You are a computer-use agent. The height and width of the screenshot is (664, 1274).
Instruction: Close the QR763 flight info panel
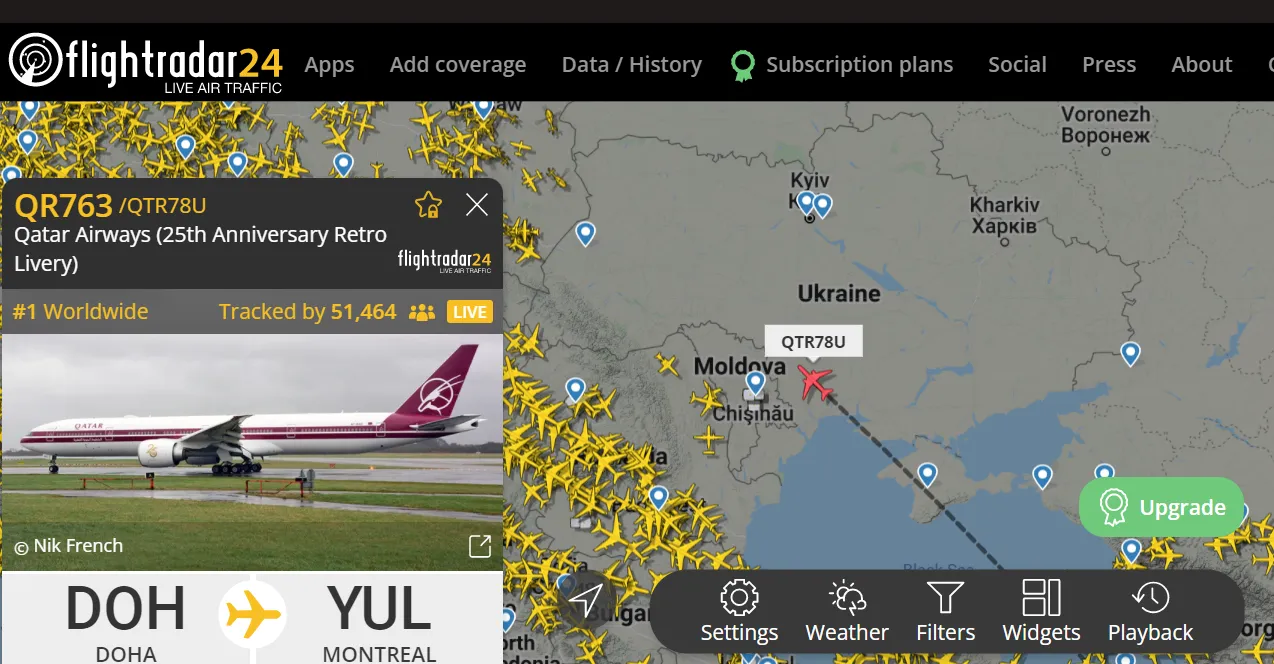[477, 205]
